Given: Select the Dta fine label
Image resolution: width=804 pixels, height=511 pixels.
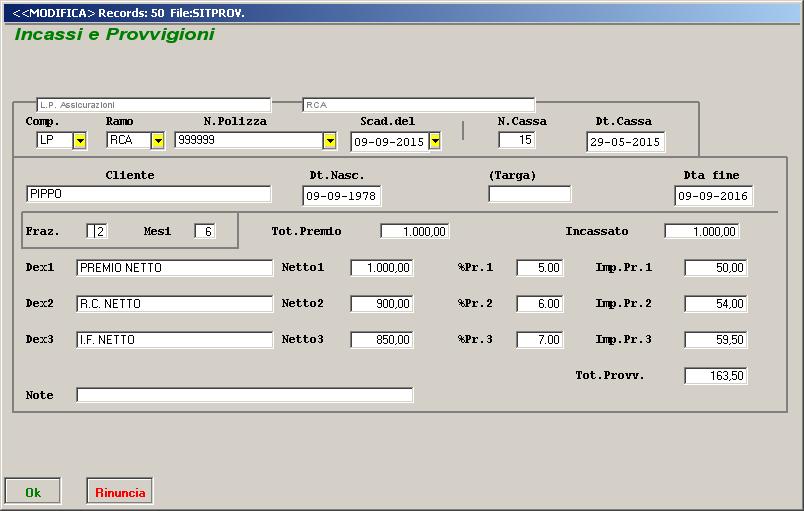Looking at the screenshot, I should (711, 175).
